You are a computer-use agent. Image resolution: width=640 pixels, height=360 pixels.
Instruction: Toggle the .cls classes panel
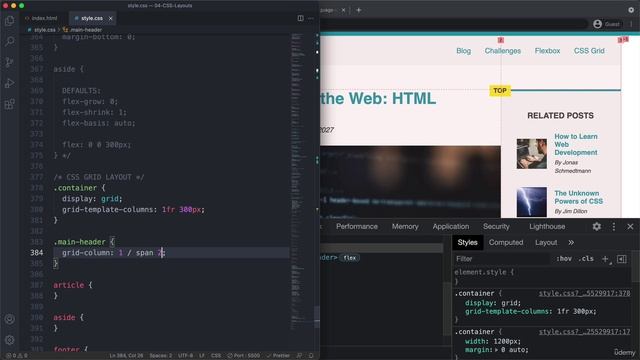(x=586, y=259)
